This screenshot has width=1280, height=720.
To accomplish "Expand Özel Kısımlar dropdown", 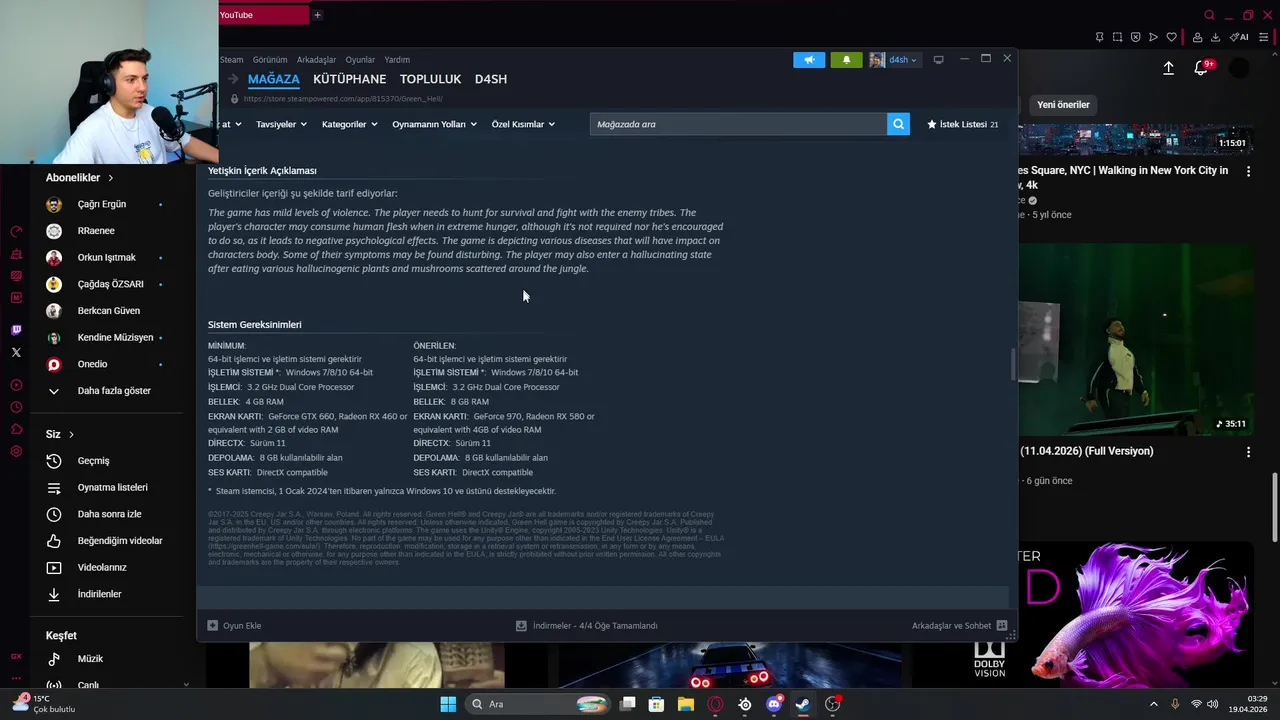I will tap(523, 124).
